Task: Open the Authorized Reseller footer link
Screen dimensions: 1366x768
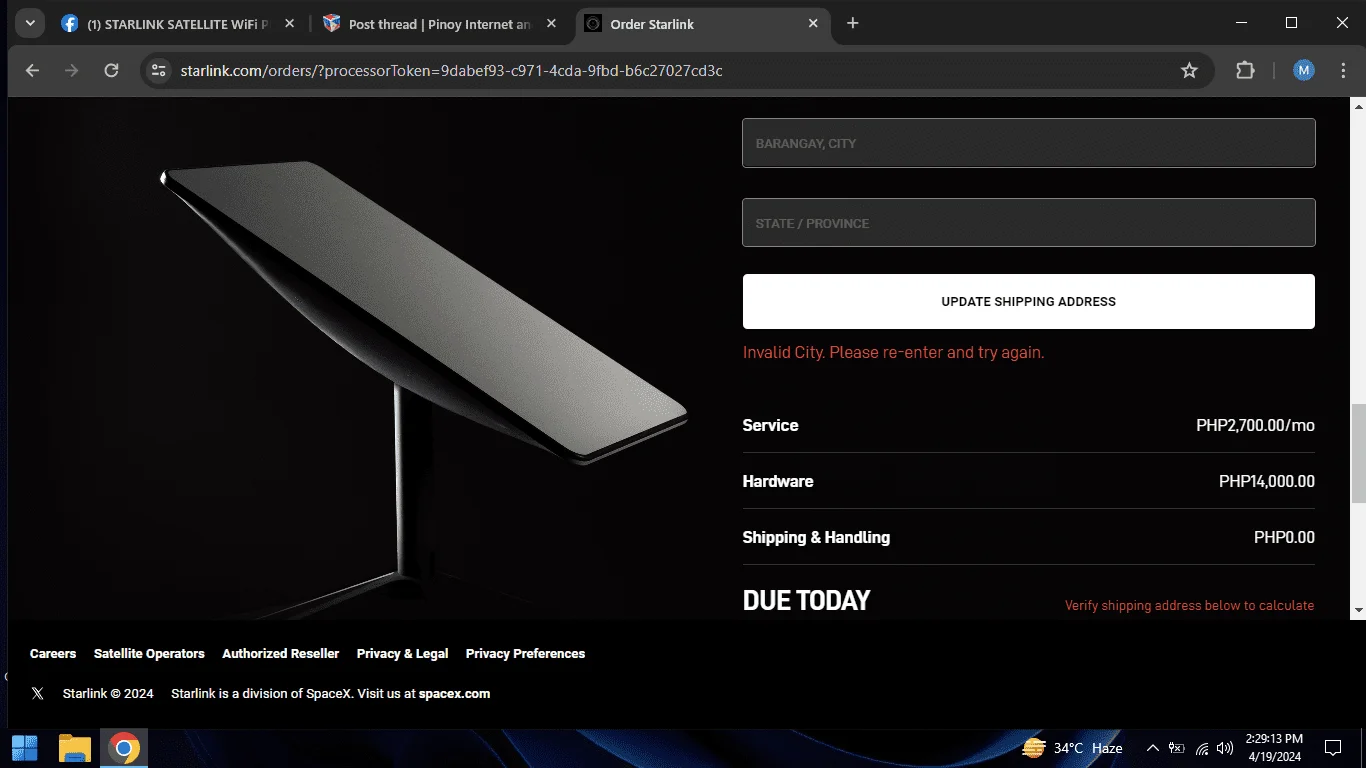Action: 281,653
